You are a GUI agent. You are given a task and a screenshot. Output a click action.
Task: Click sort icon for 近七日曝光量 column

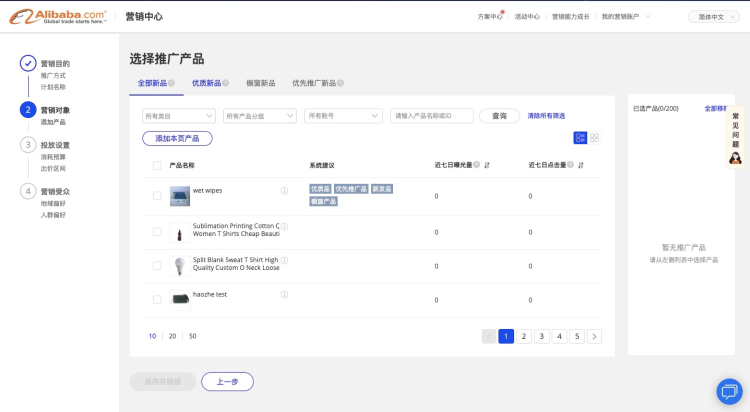click(487, 165)
